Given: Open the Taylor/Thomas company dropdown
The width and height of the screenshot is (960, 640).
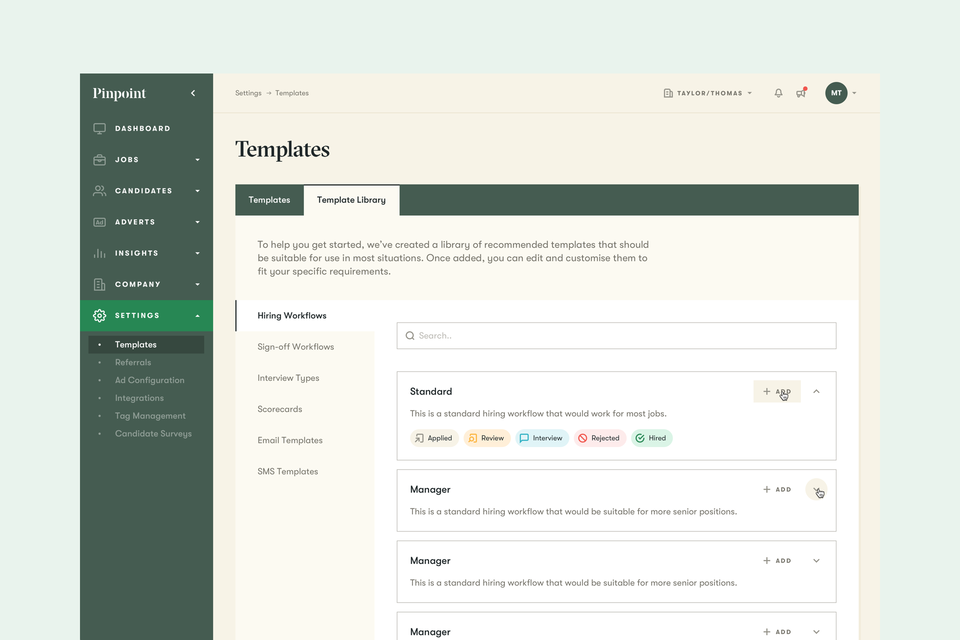Looking at the screenshot, I should [708, 93].
